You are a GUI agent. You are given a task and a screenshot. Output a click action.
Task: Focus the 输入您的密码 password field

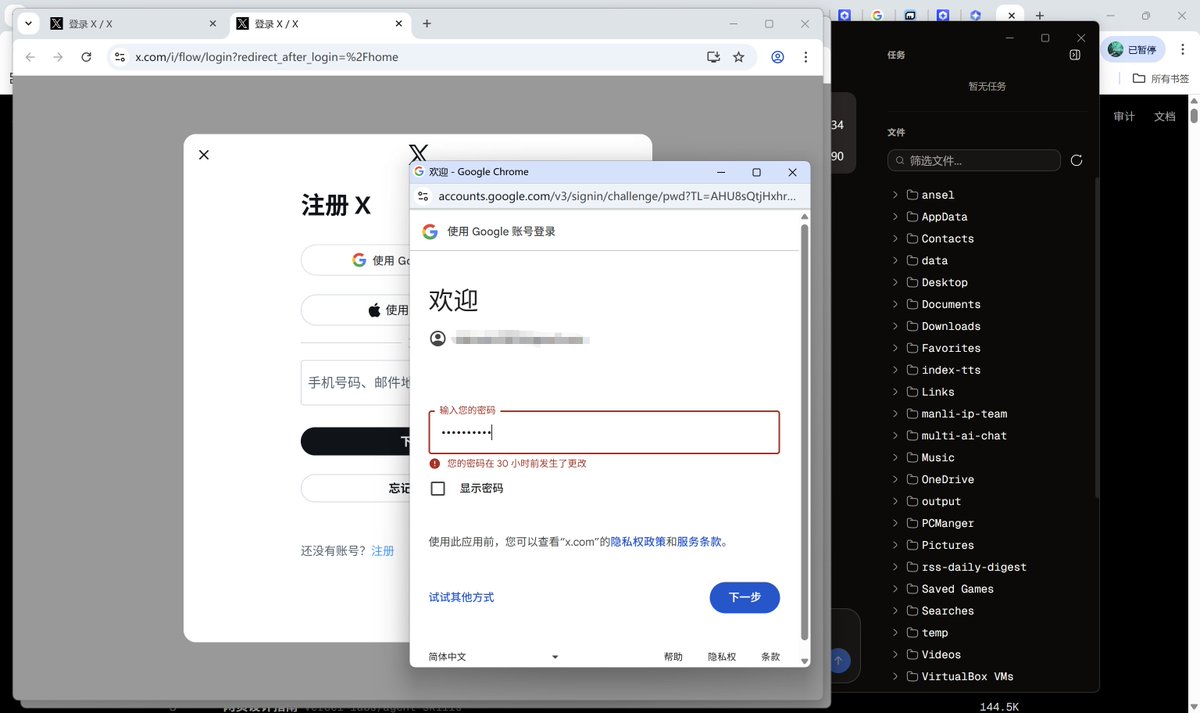click(x=604, y=432)
